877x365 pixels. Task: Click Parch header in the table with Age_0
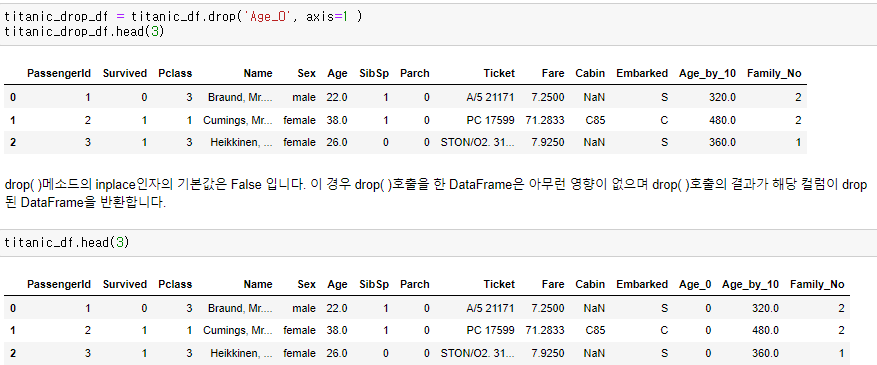(415, 285)
